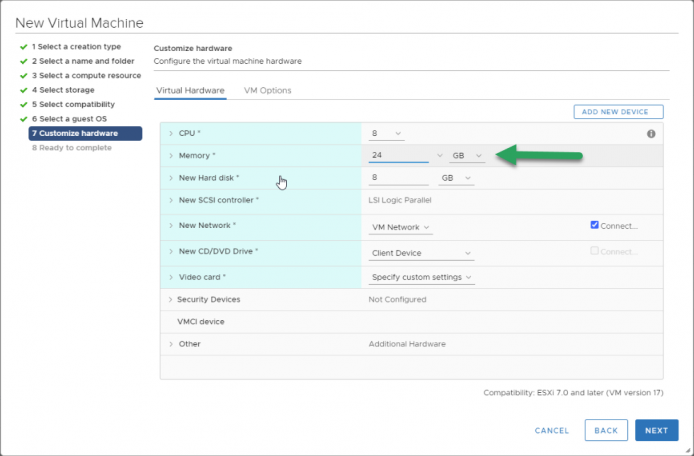Open the VM Network dropdown
694x456 pixels.
click(401, 227)
